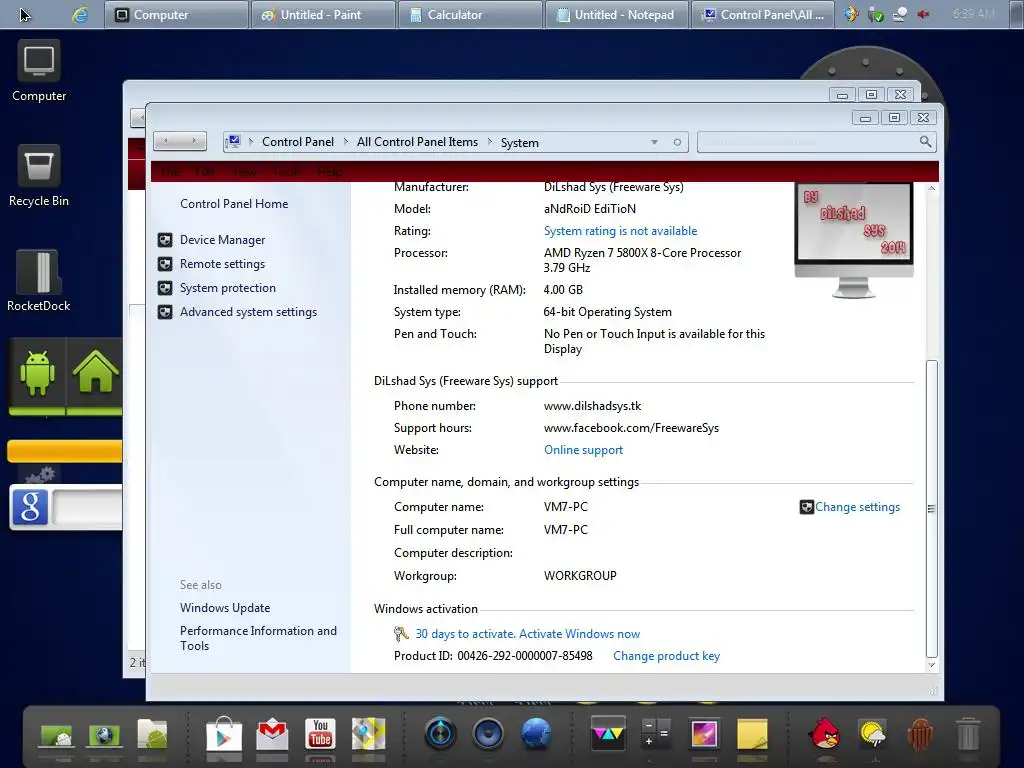Viewport: 1024px width, 768px height.
Task: Click the back arrow navigation button
Action: (x=167, y=141)
